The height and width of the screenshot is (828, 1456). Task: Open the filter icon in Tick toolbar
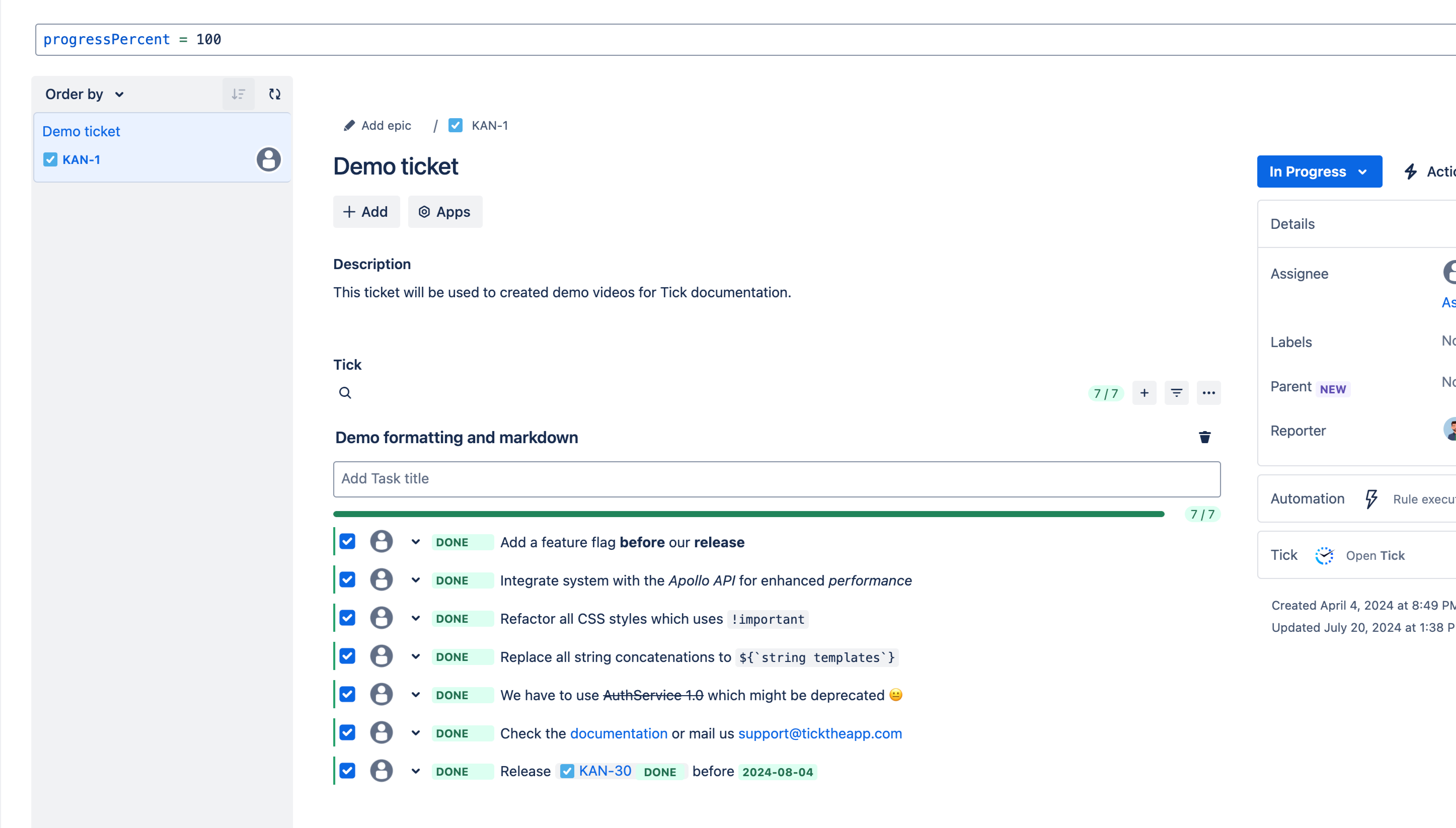tap(1177, 393)
